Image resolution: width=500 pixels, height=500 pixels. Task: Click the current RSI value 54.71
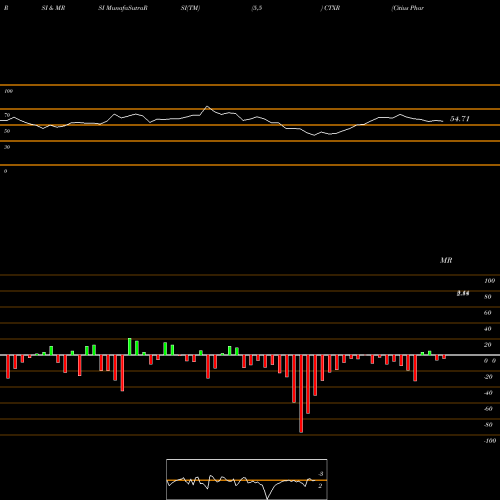[460, 119]
